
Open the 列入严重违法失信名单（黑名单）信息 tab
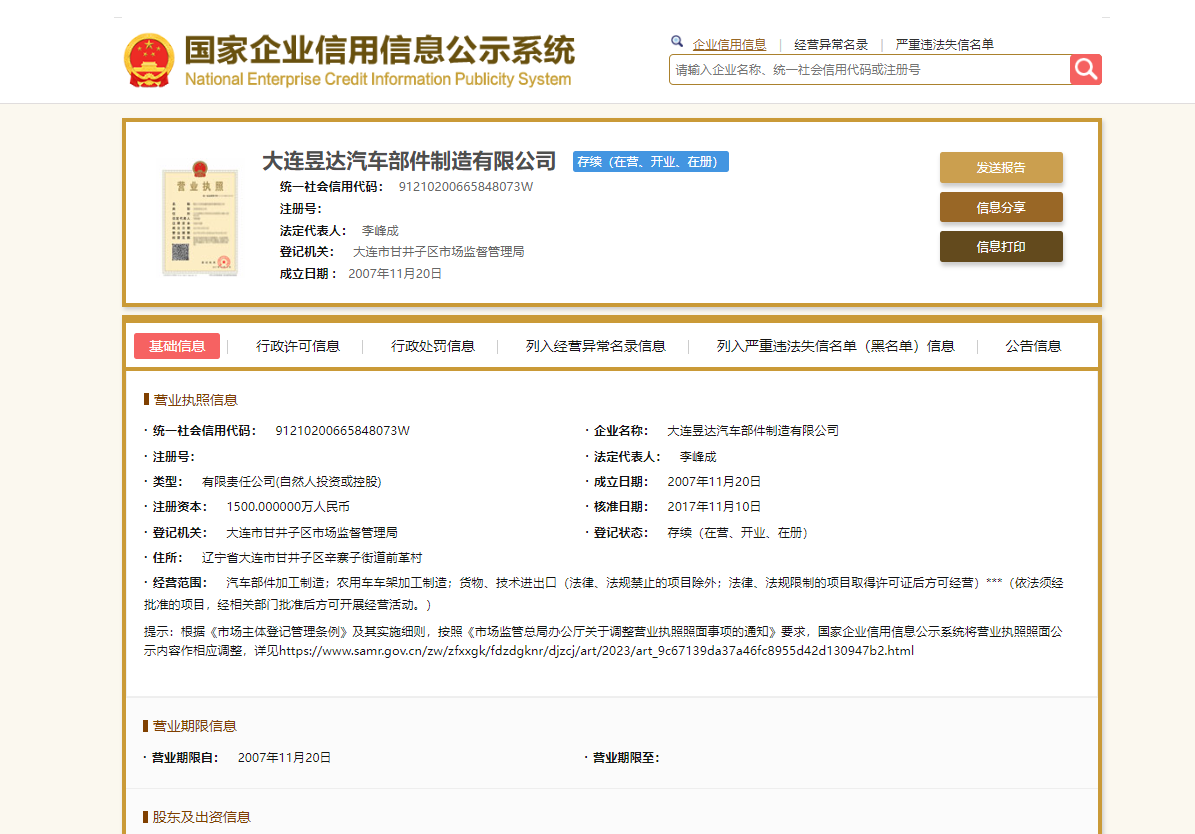click(835, 346)
